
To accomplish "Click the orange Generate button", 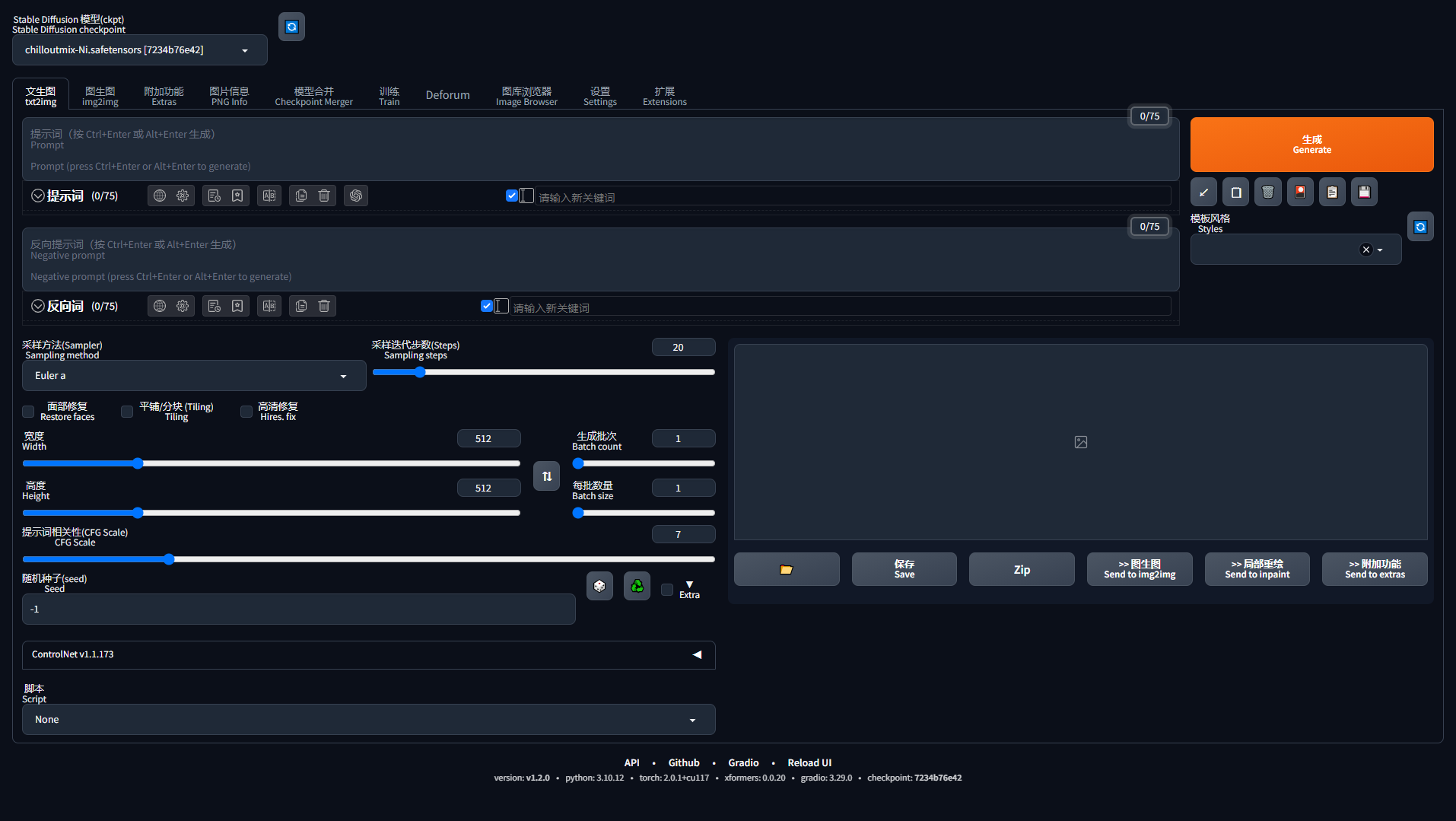I will pyautogui.click(x=1311, y=145).
